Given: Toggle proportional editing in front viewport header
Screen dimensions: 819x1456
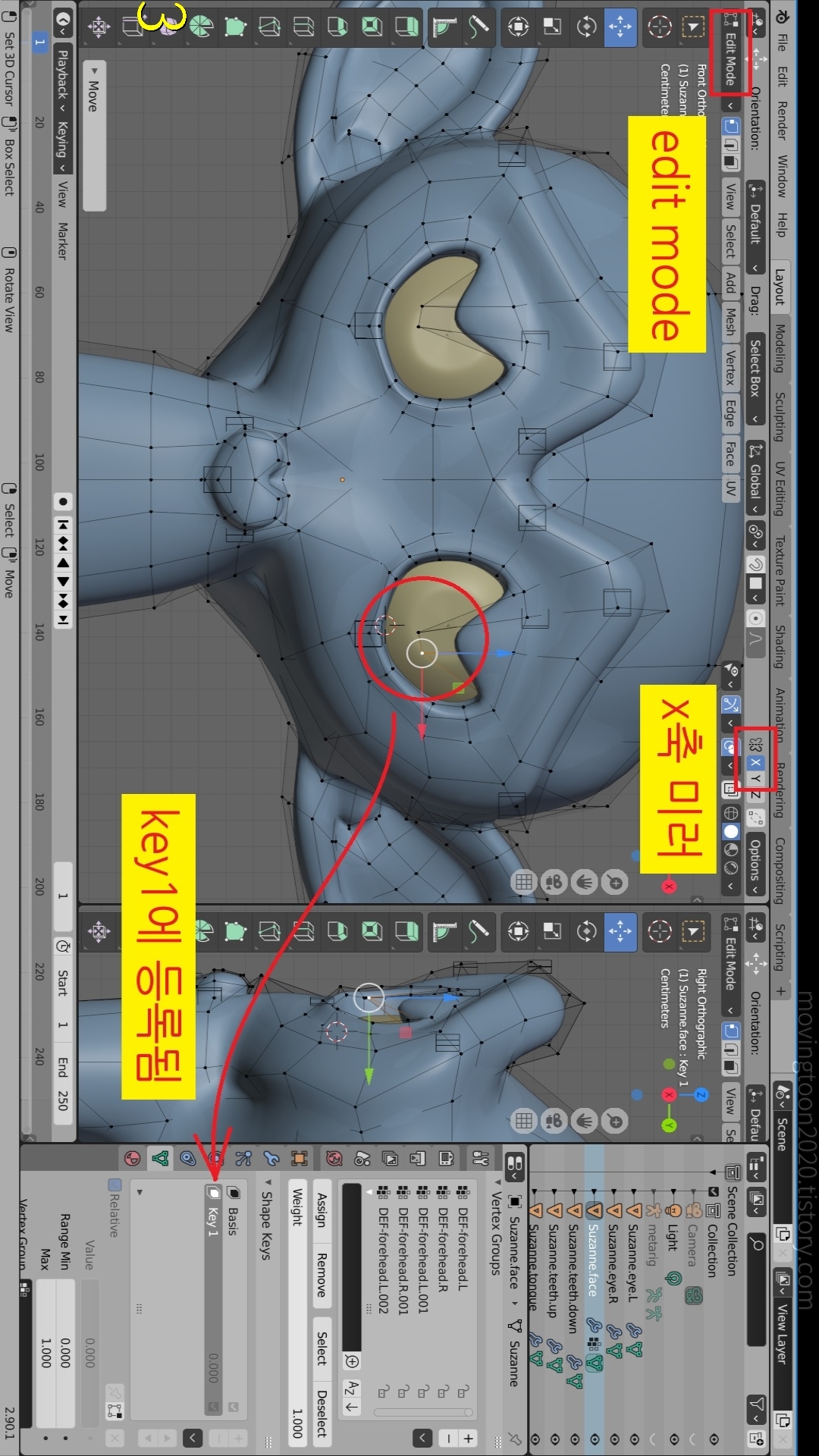Looking at the screenshot, I should coord(755,618).
